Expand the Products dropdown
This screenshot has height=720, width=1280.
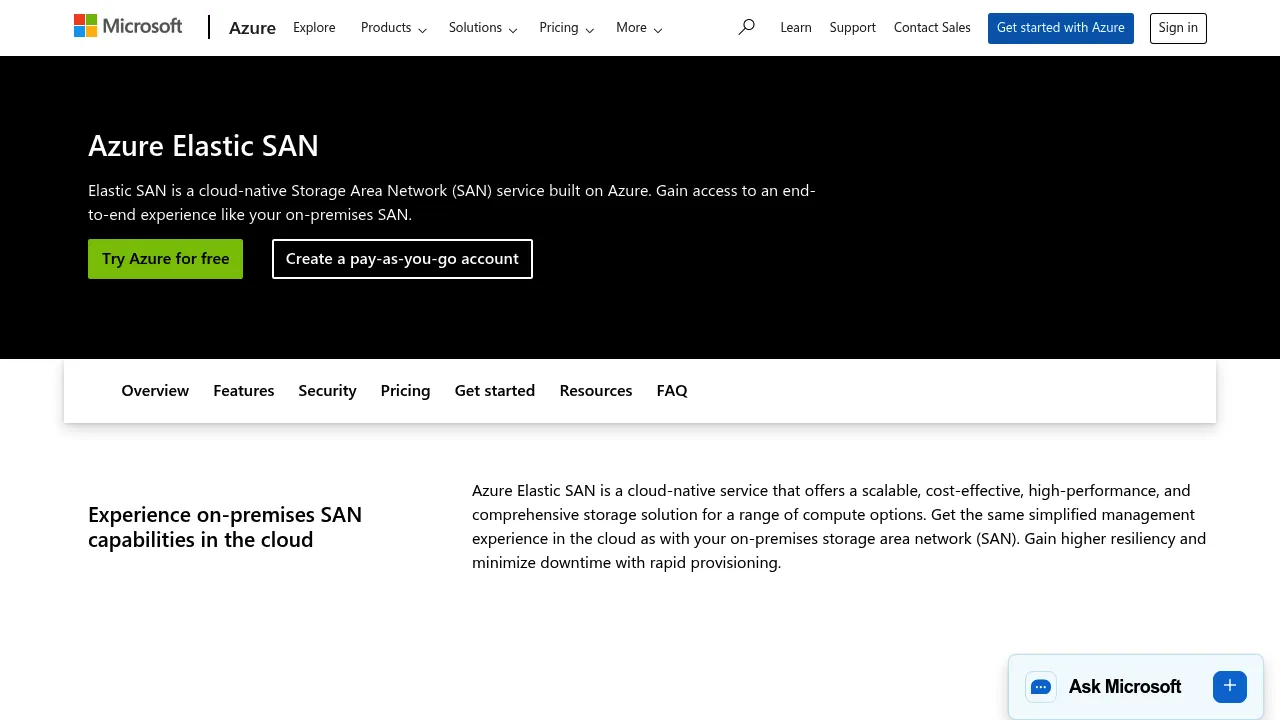tap(394, 28)
